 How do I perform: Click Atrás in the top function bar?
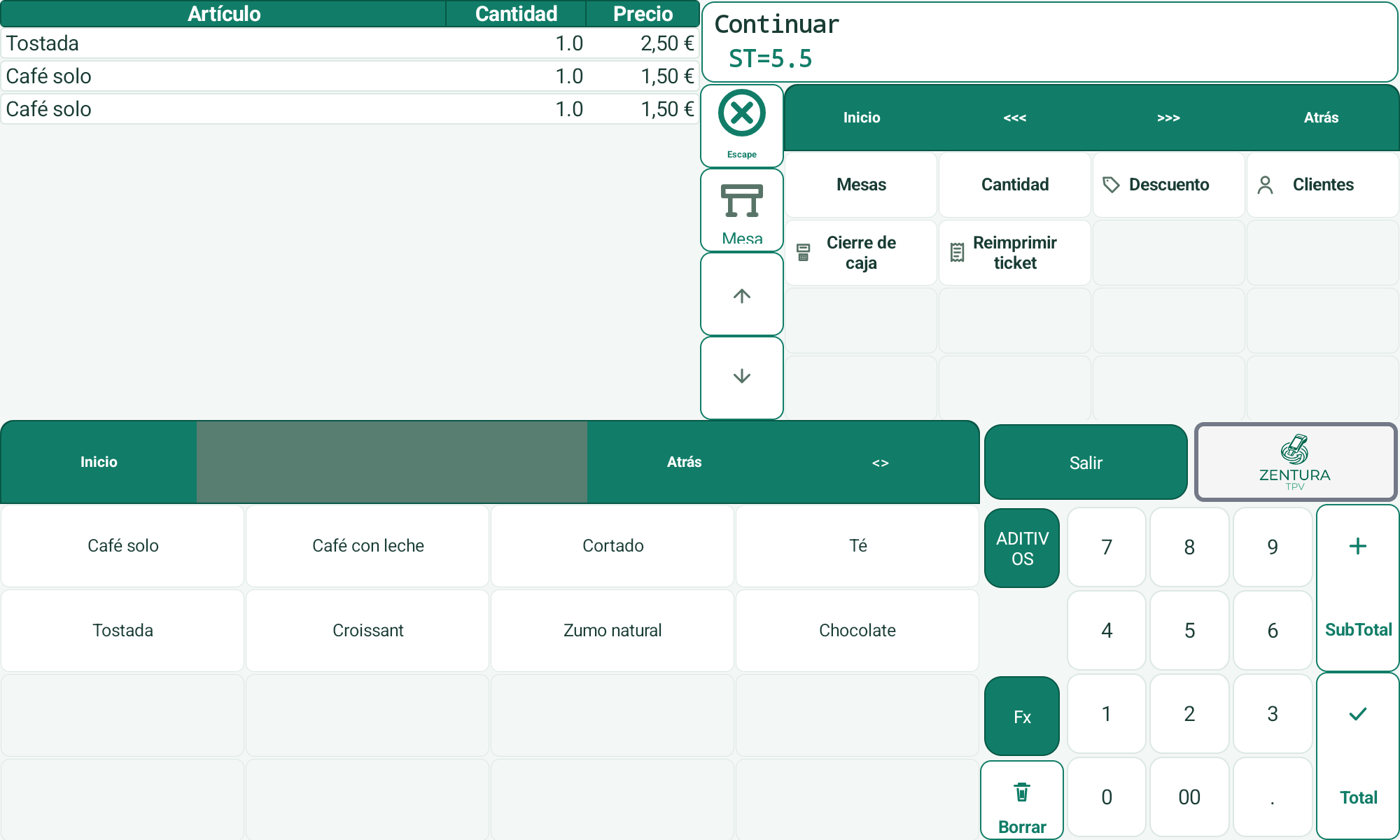(1321, 118)
